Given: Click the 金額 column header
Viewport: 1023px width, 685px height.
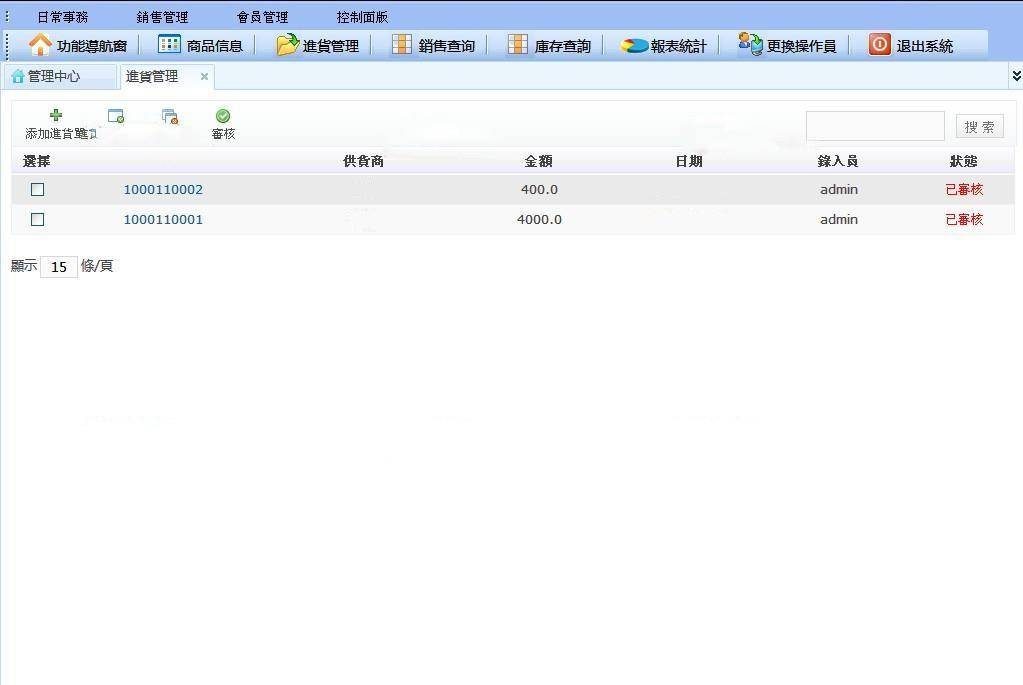Looking at the screenshot, I should coord(539,161).
